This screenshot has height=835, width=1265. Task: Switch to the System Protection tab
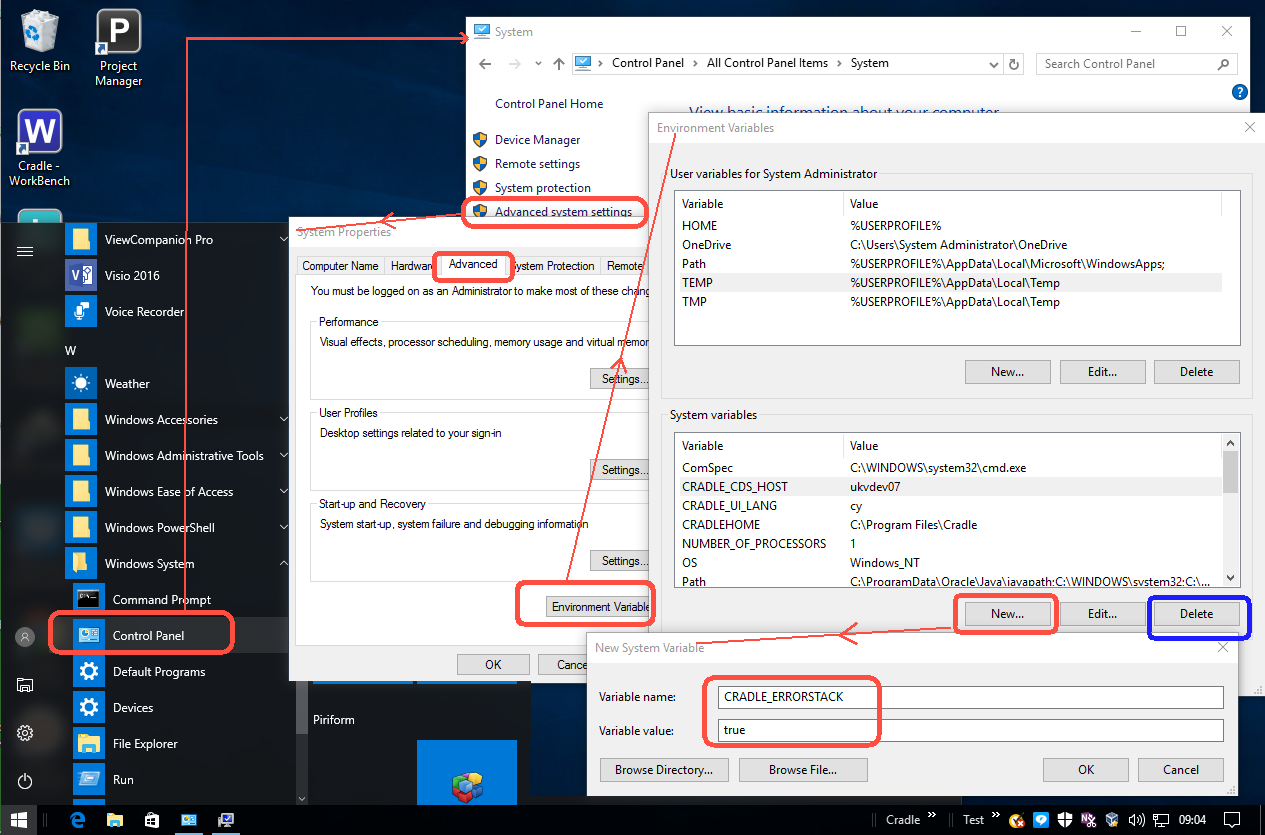point(553,266)
